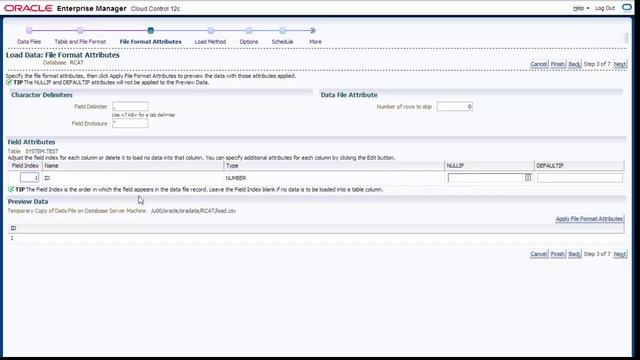The width and height of the screenshot is (640, 360).
Task: Click the top Back button
Action: pos(574,64)
